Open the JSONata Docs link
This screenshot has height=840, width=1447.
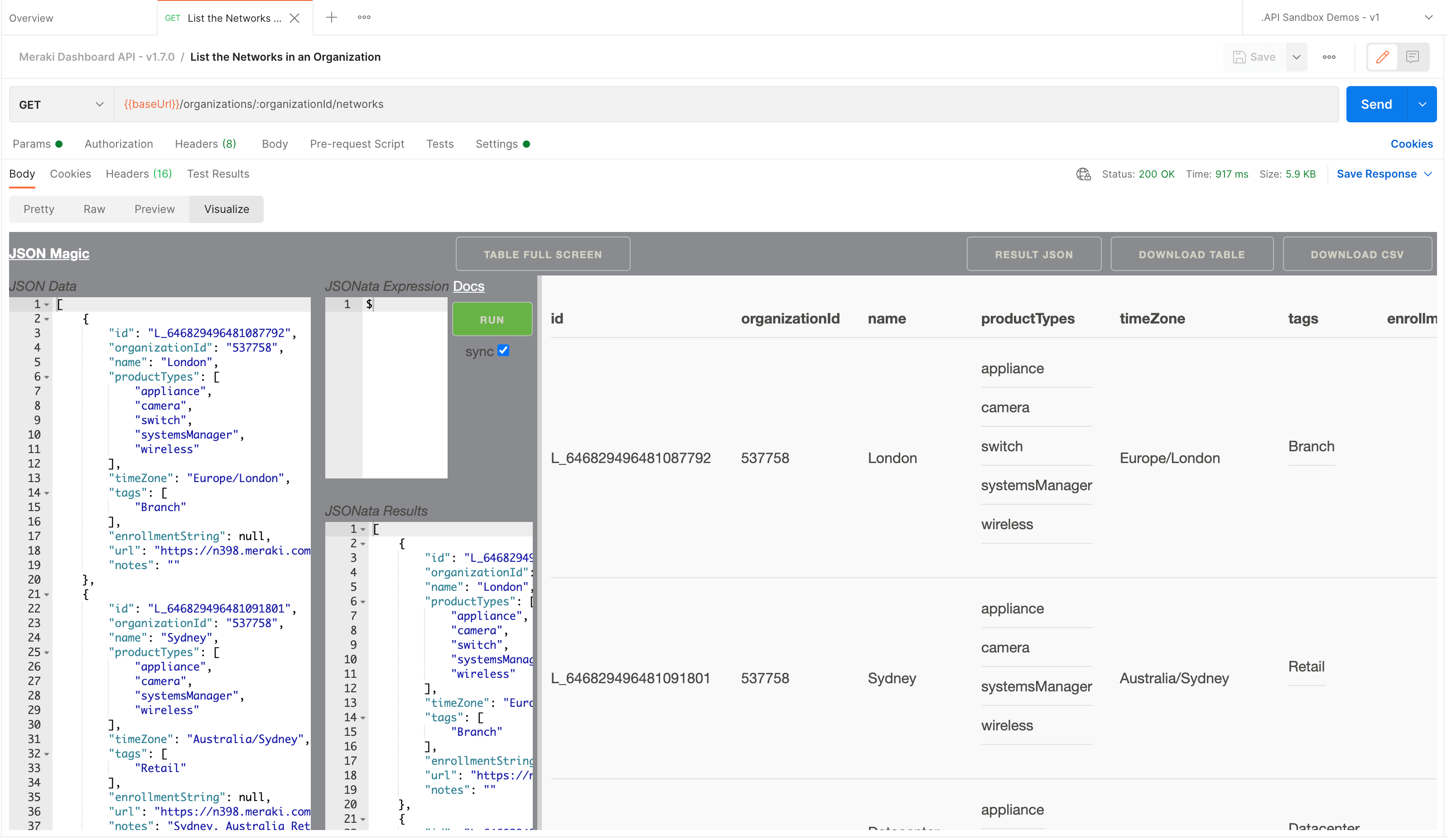tap(468, 286)
